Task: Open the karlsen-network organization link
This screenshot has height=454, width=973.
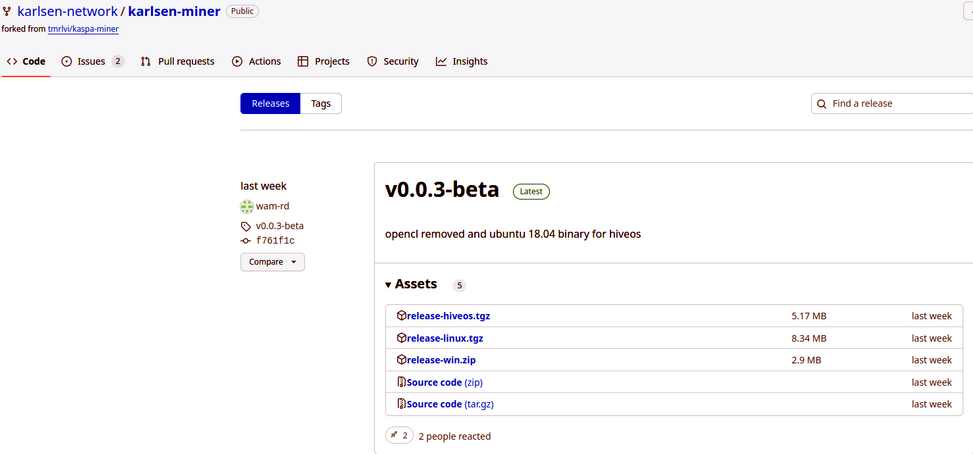Action: pyautogui.click(x=67, y=11)
